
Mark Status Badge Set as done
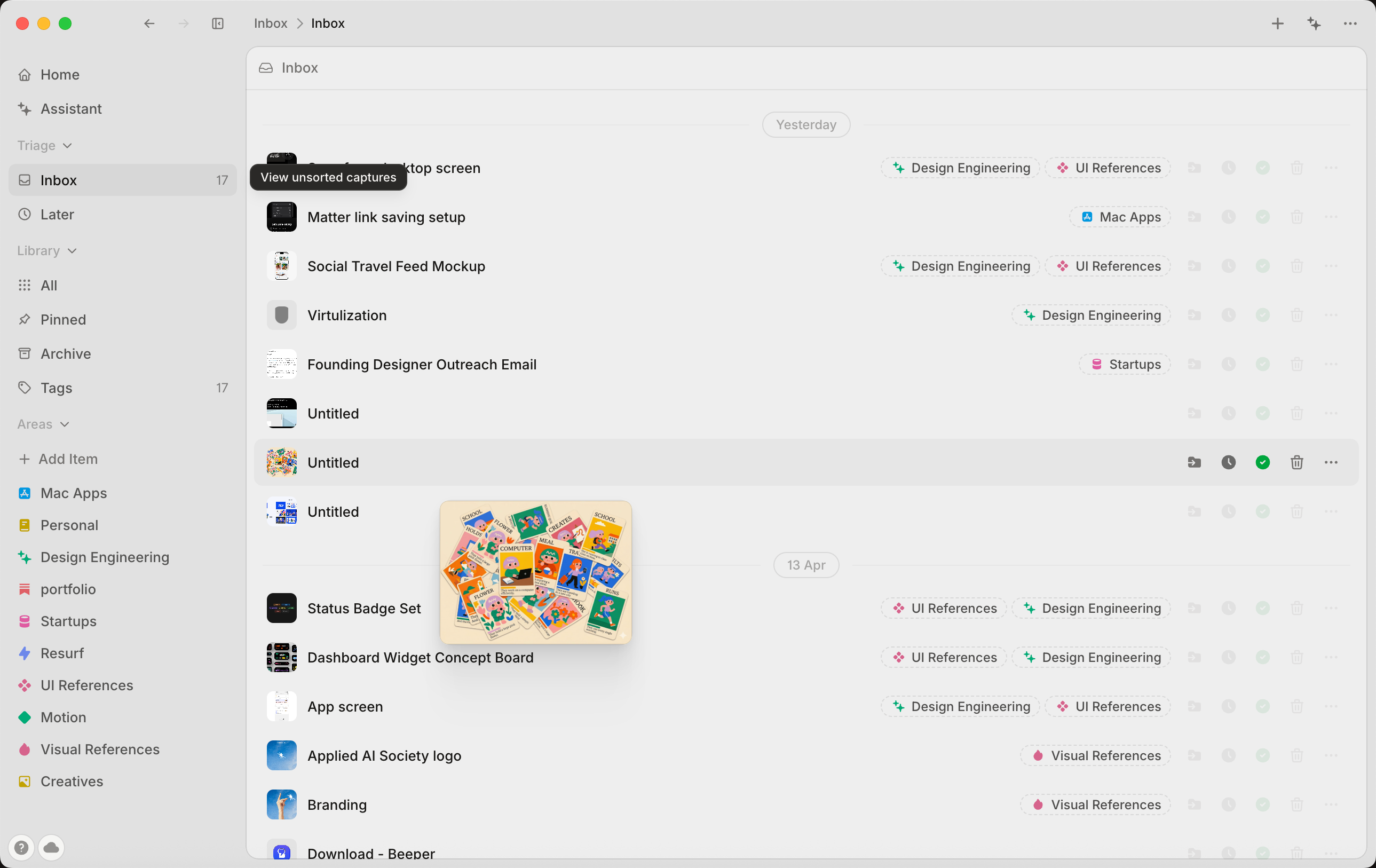tap(1263, 608)
